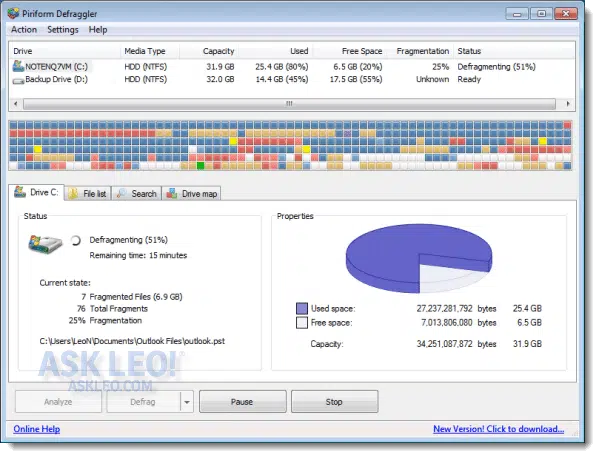
Task: Click the hard drive icon in Status panel
Action: coord(46,244)
